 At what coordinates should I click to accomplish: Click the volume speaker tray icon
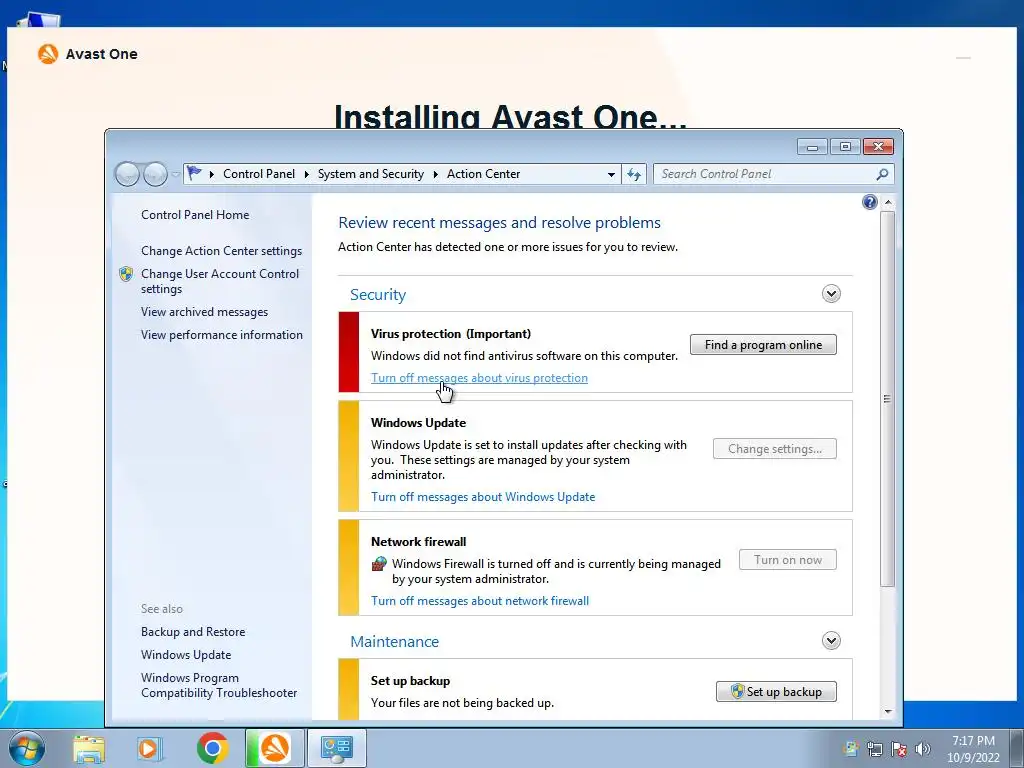922,749
